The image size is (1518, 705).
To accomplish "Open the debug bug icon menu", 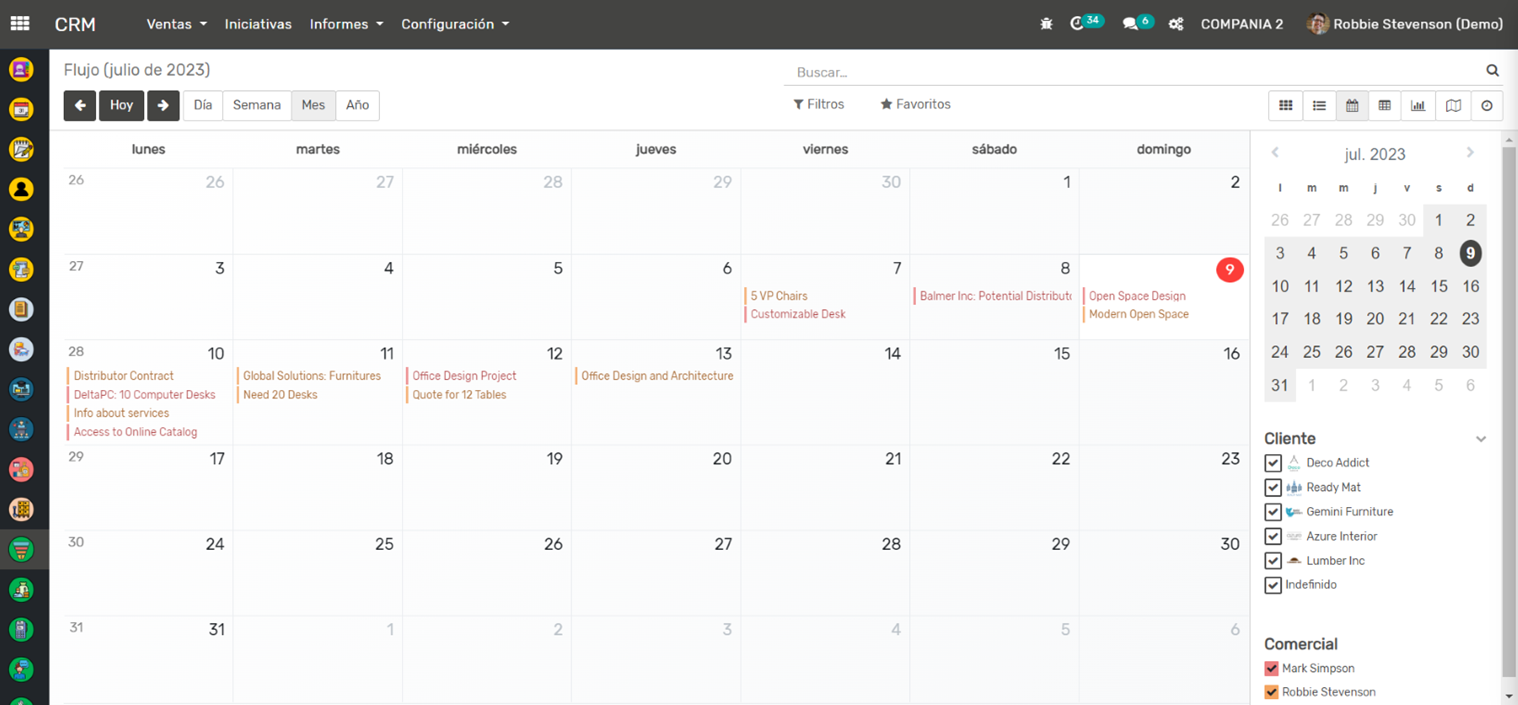I will pyautogui.click(x=1046, y=24).
